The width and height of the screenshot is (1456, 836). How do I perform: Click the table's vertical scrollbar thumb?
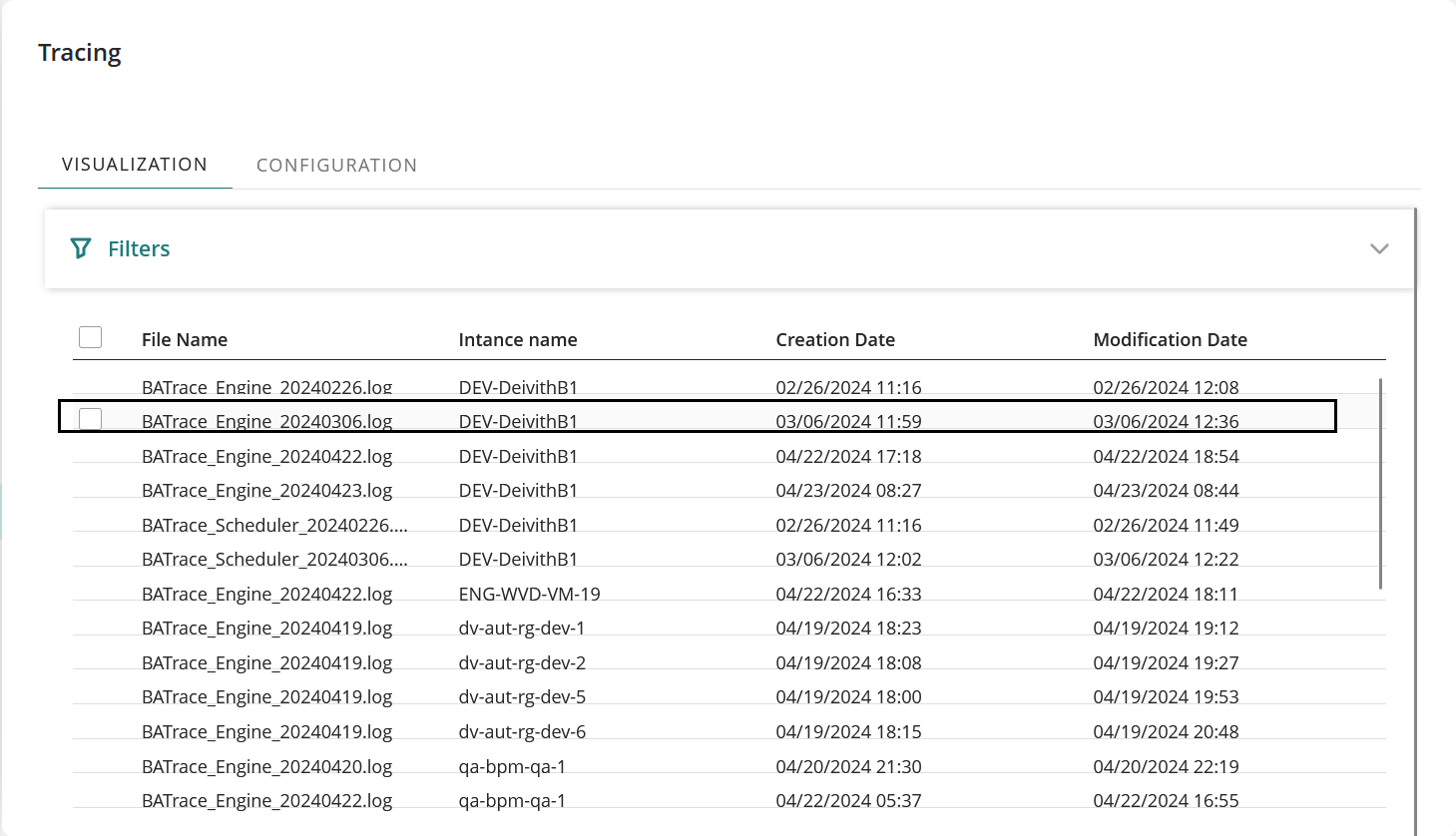(x=1381, y=484)
